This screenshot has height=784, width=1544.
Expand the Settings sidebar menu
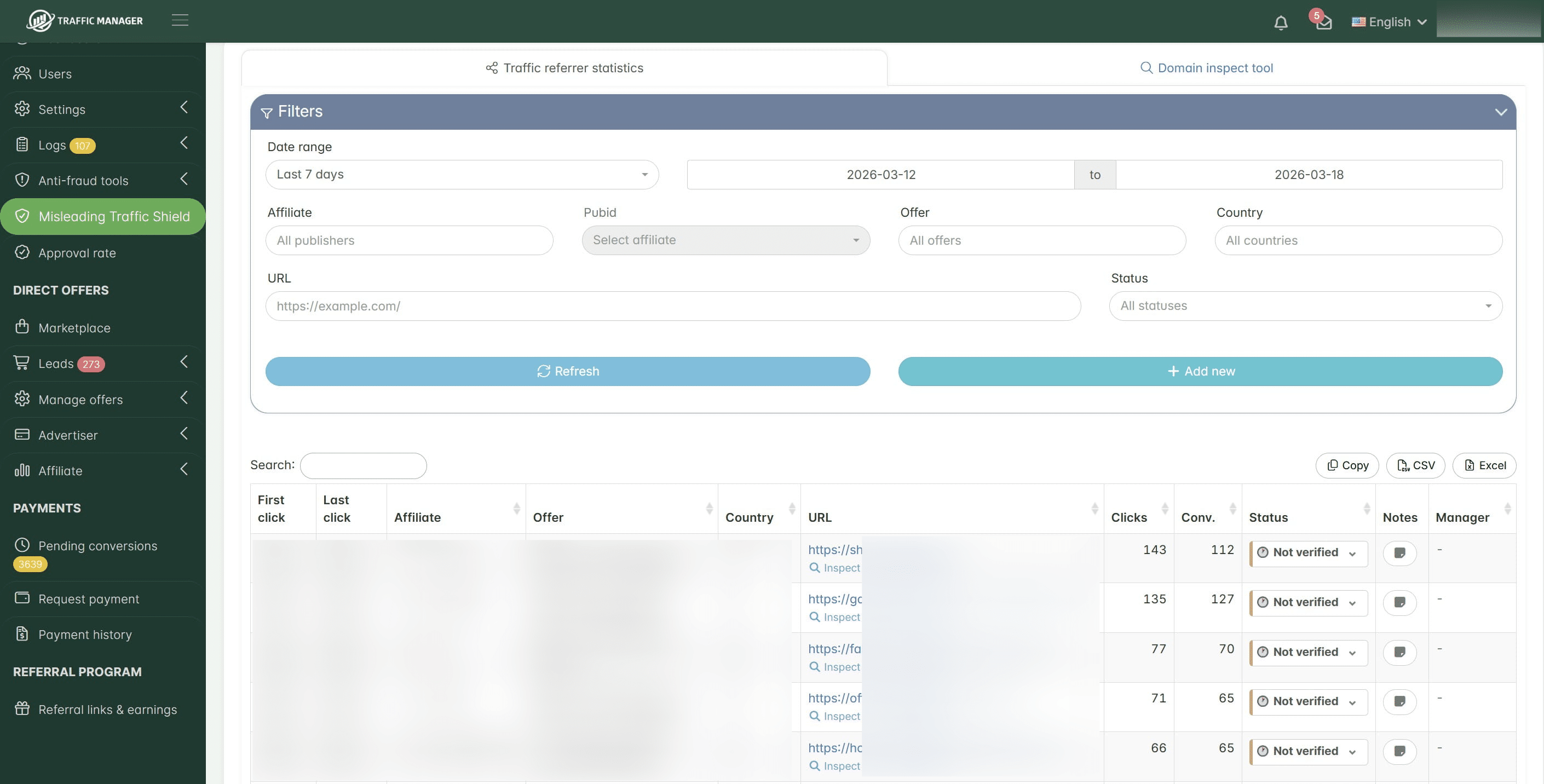102,109
